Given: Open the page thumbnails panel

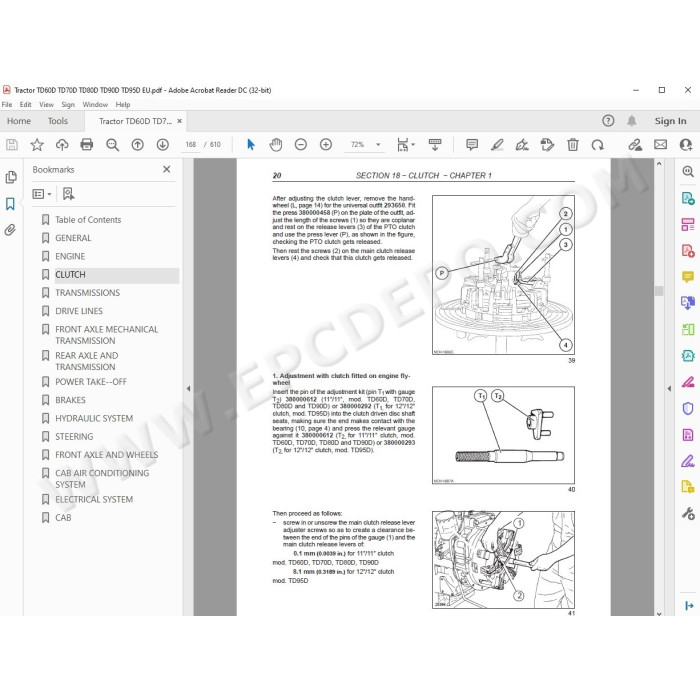Looking at the screenshot, I should [11, 177].
